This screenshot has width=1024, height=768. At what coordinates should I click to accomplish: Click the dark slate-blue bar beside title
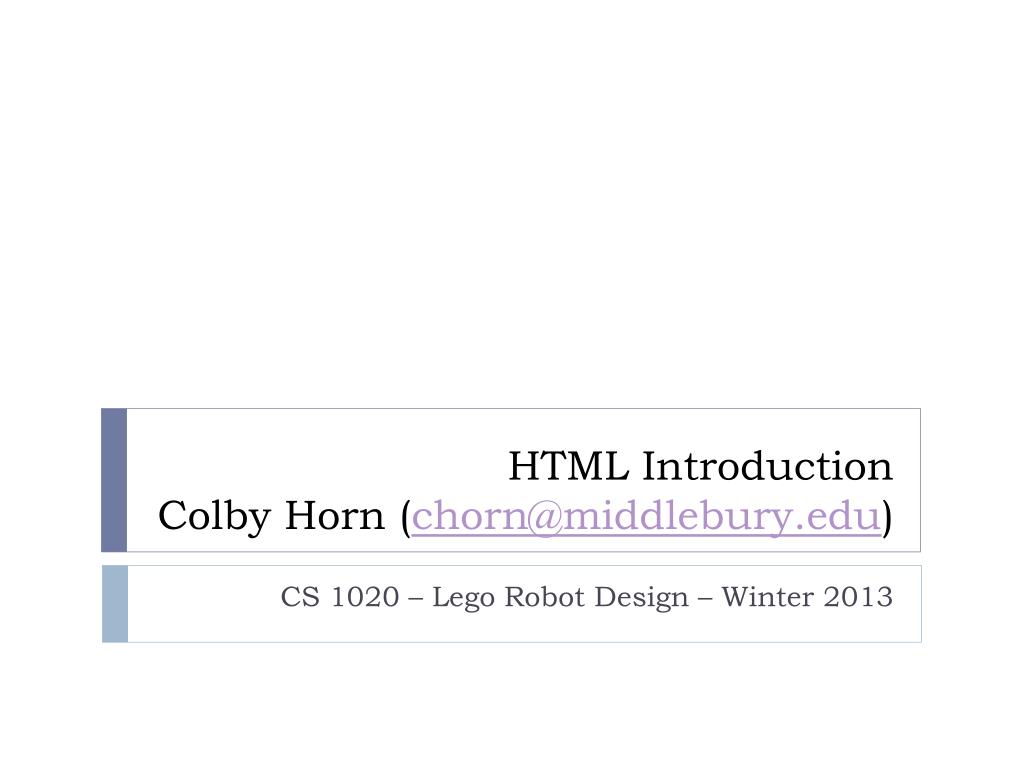(114, 480)
